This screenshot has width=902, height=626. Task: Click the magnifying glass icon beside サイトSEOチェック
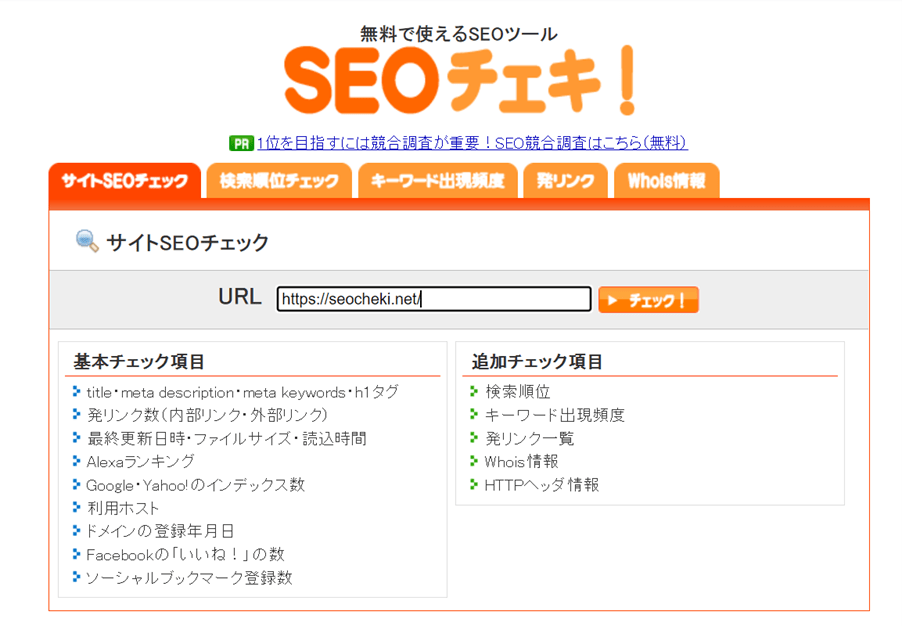(x=87, y=241)
